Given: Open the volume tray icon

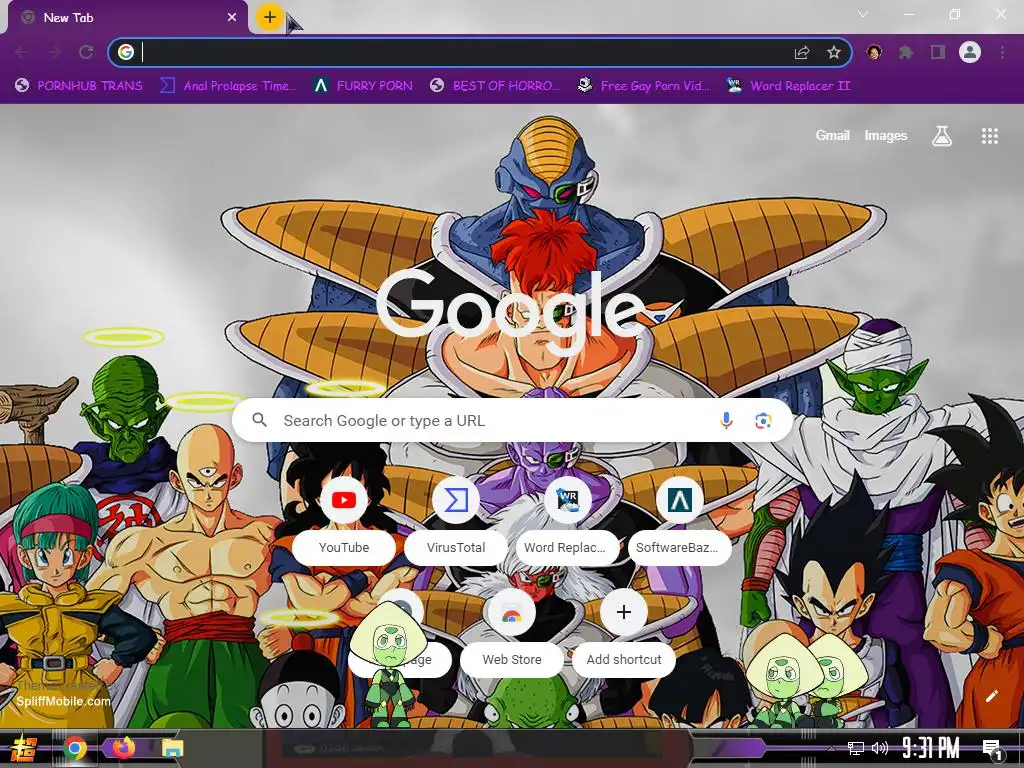Looking at the screenshot, I should coord(880,748).
